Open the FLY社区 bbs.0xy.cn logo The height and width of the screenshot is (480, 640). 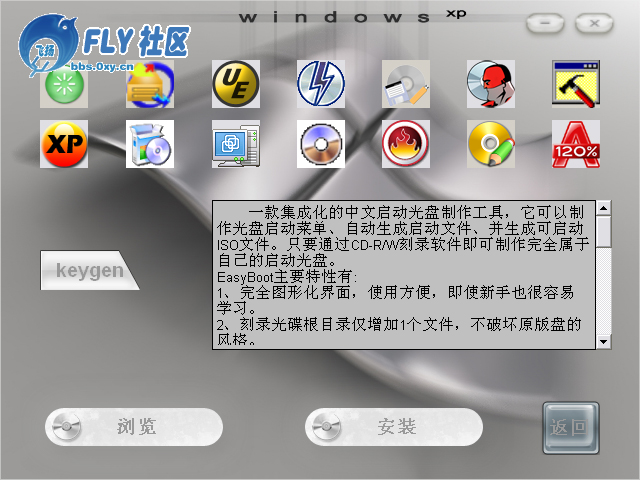coord(104,43)
